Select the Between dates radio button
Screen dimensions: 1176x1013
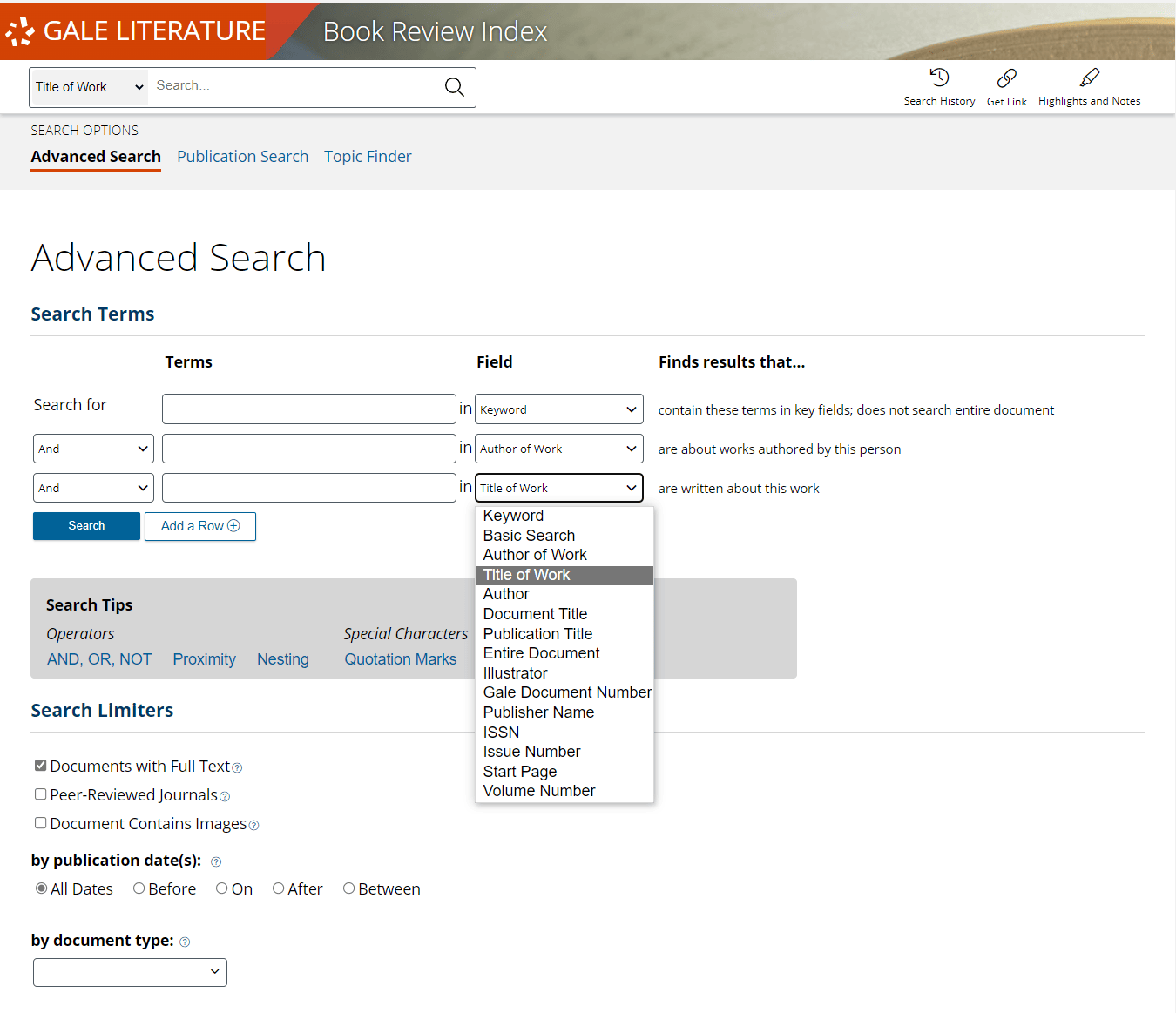348,888
